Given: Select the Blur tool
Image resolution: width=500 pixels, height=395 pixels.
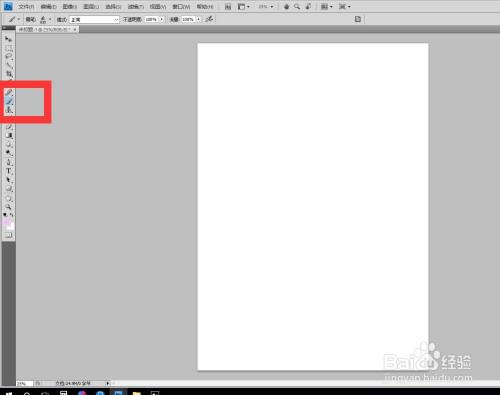Looking at the screenshot, I should click(9, 144).
